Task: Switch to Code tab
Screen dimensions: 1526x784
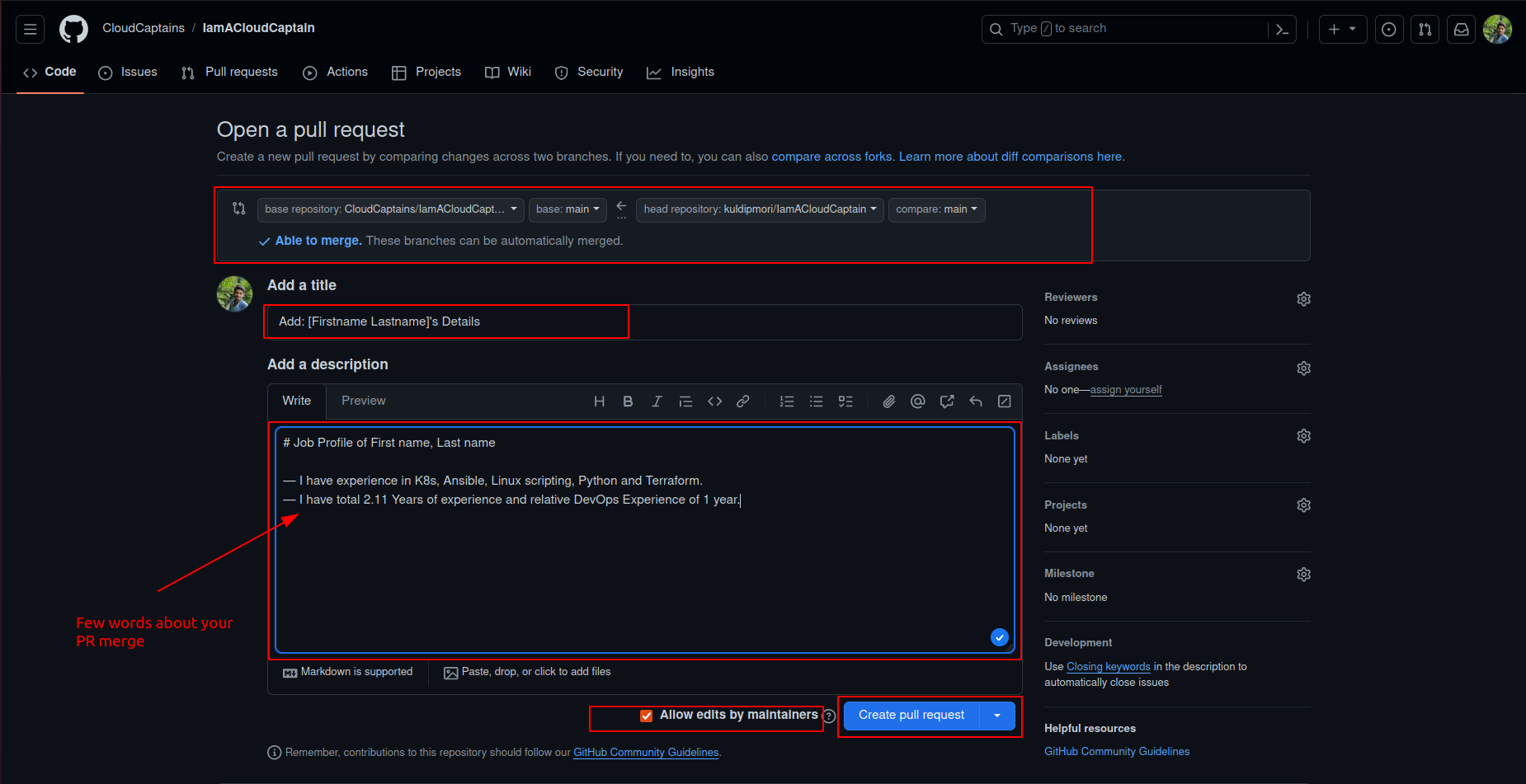Action: (x=50, y=73)
